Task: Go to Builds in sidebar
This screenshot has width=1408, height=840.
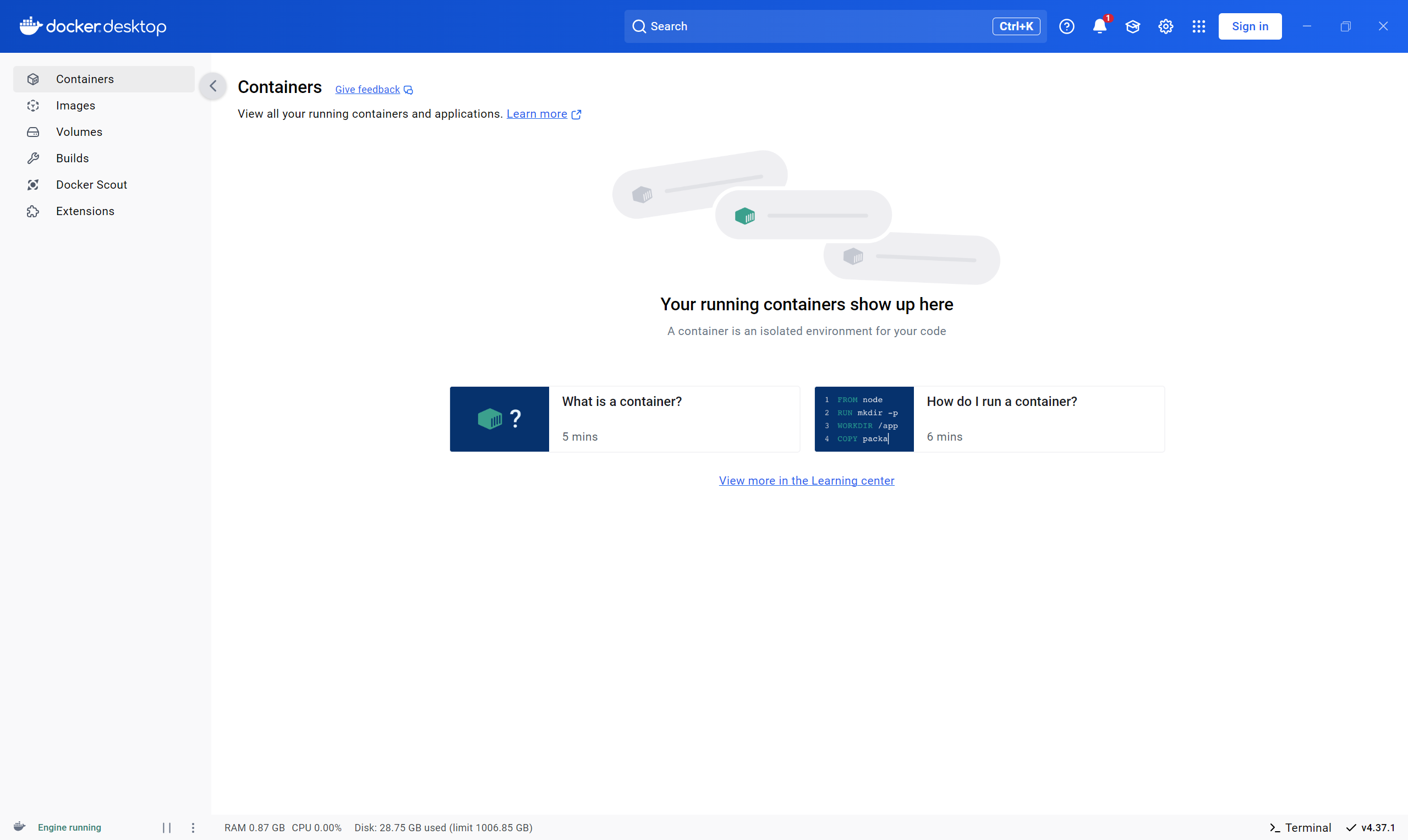Action: (103, 158)
